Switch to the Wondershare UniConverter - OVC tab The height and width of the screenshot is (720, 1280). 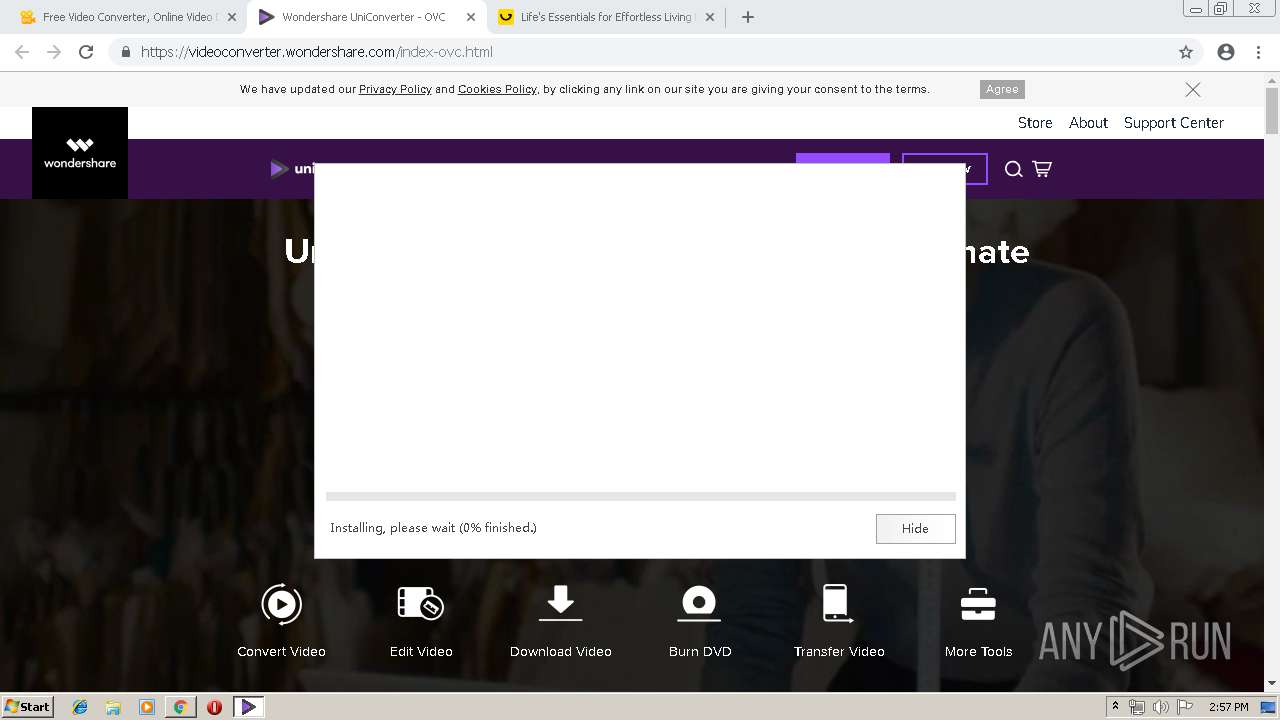pyautogui.click(x=364, y=17)
